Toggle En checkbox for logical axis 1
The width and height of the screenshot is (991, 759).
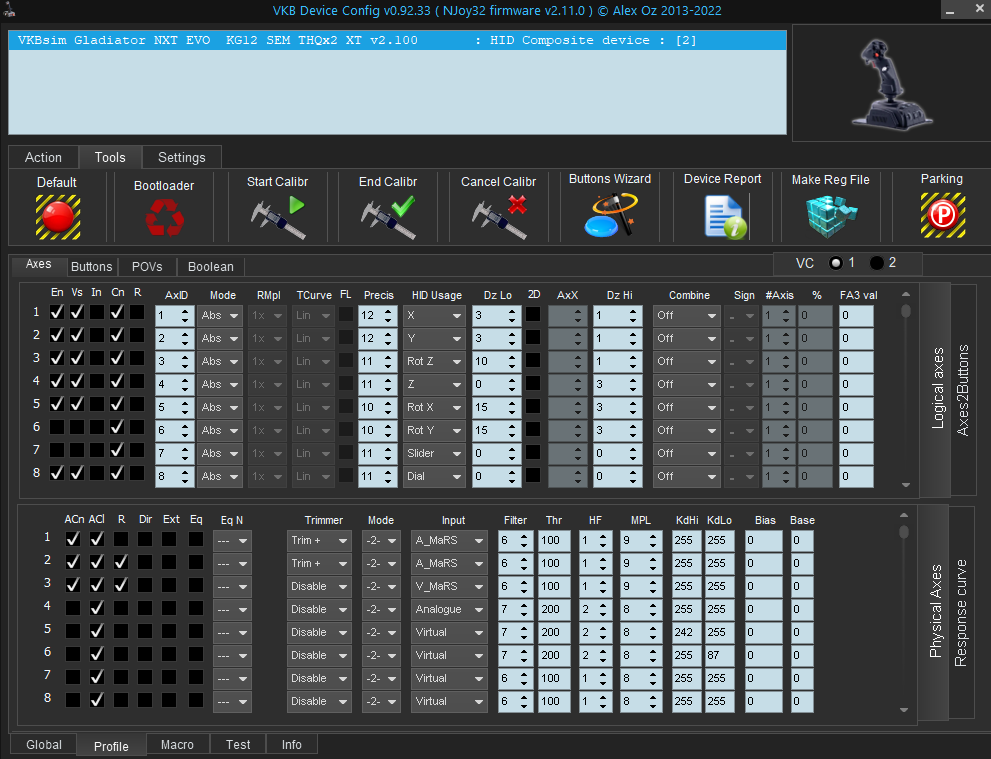57,312
